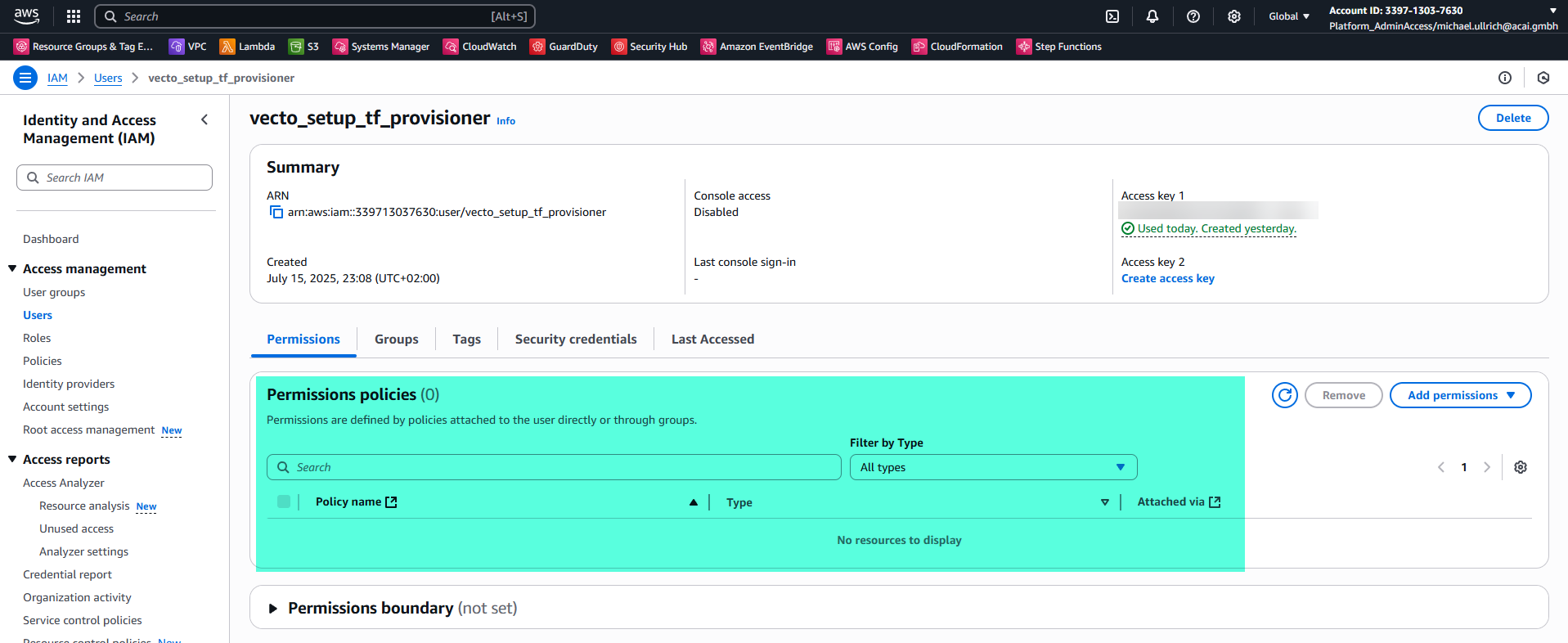Open the All types filter dropdown
Viewport: 1568px width, 643px height.
pyautogui.click(x=993, y=467)
